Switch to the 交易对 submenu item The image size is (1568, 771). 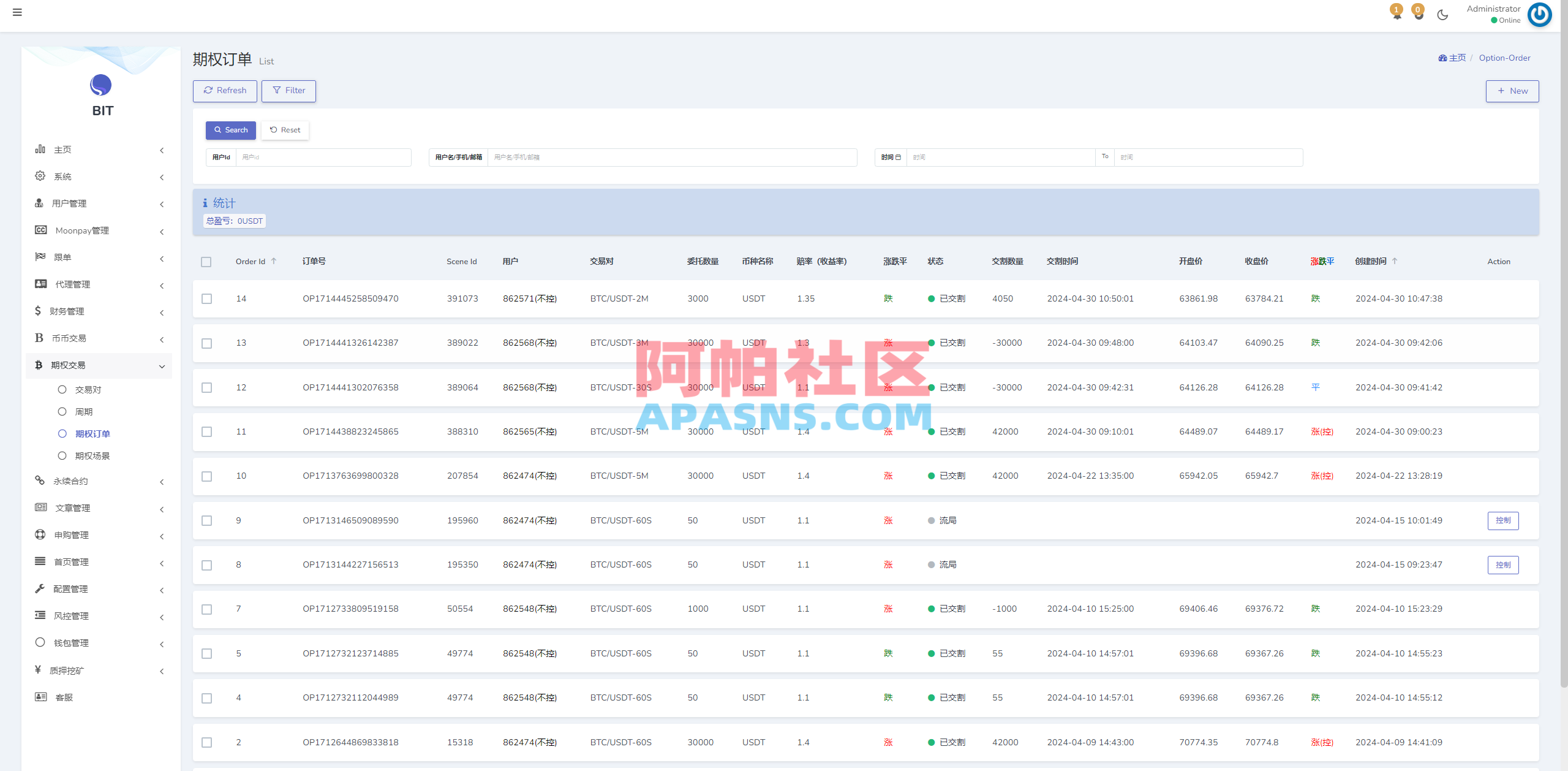[89, 389]
